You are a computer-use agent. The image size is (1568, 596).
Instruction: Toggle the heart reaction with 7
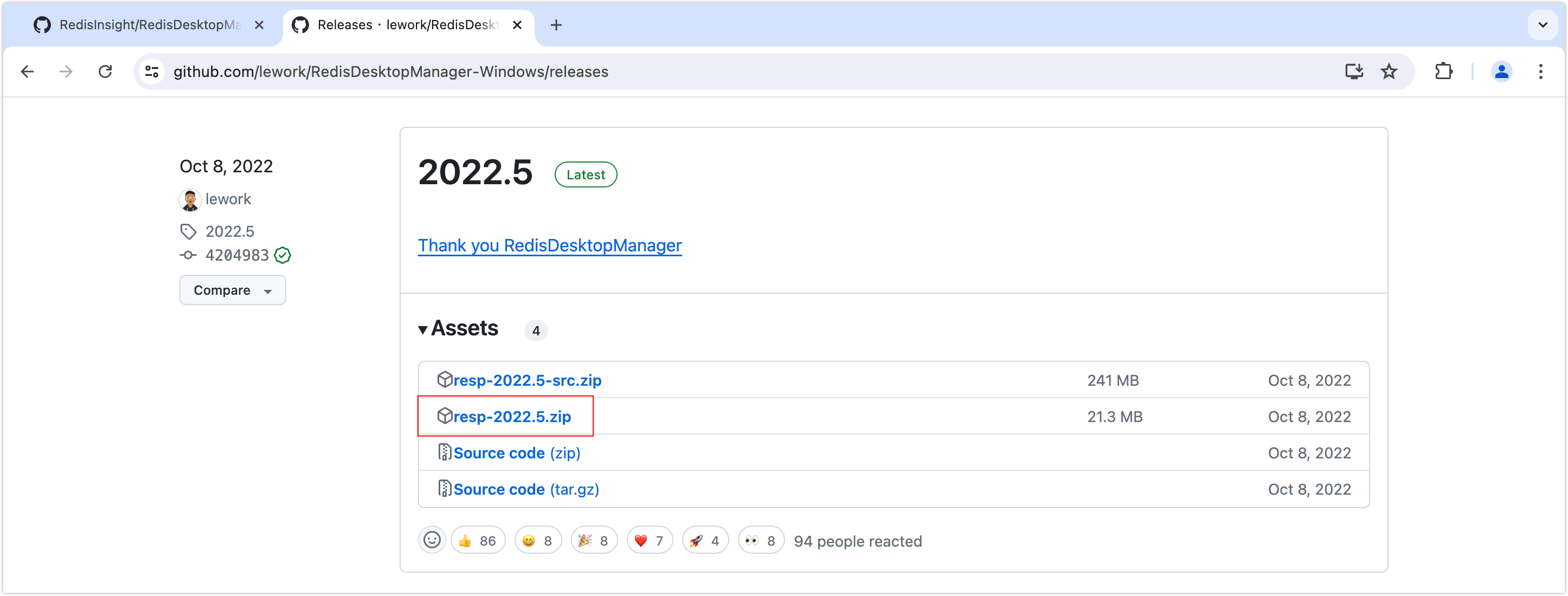coord(650,540)
